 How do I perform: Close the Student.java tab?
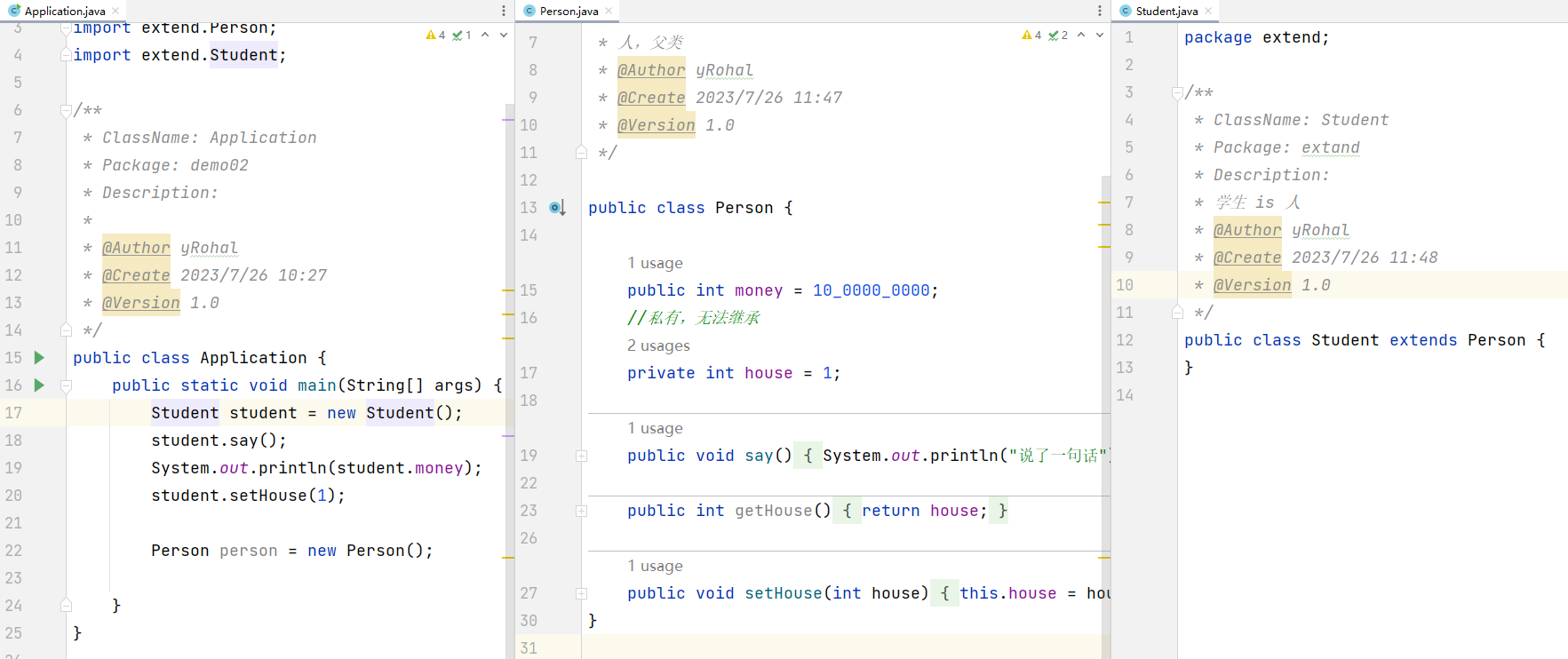coord(1208,11)
